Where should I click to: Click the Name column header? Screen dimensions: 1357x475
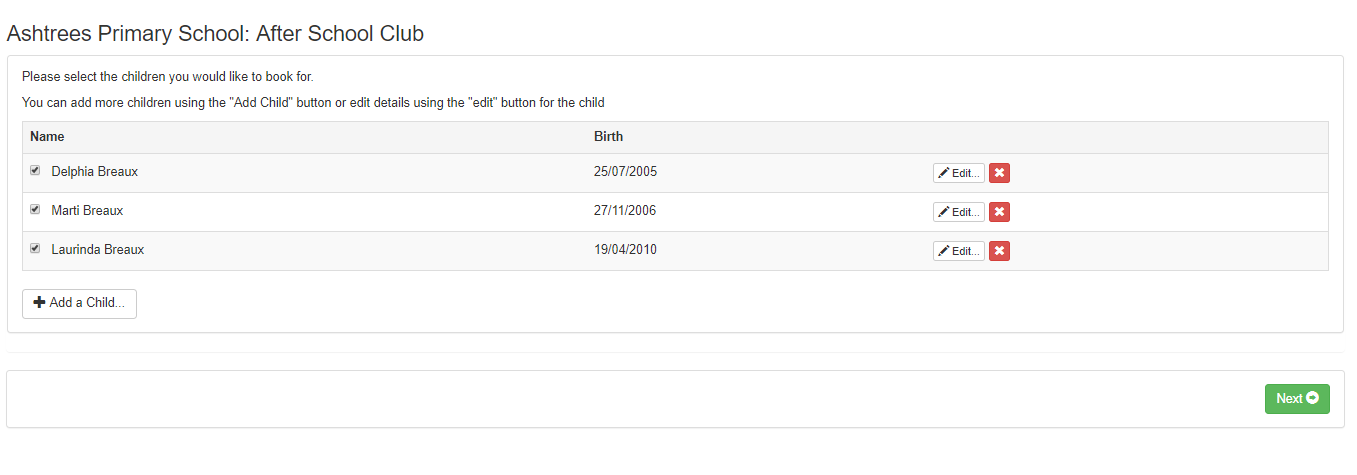tap(47, 137)
